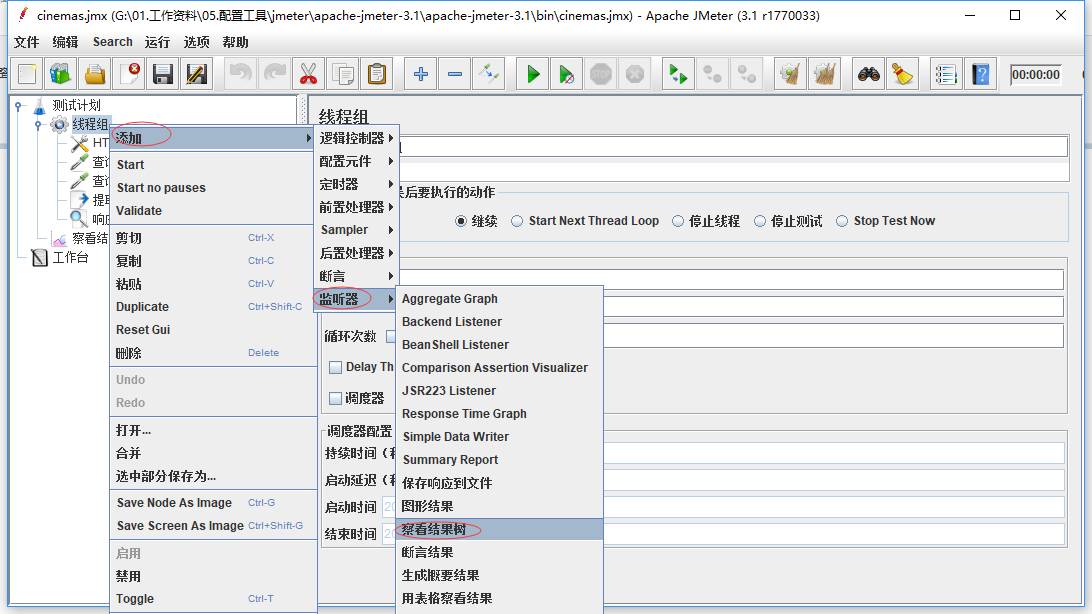Click the Paste clipboard toolbar icon
1092x614 pixels.
pyautogui.click(x=377, y=74)
